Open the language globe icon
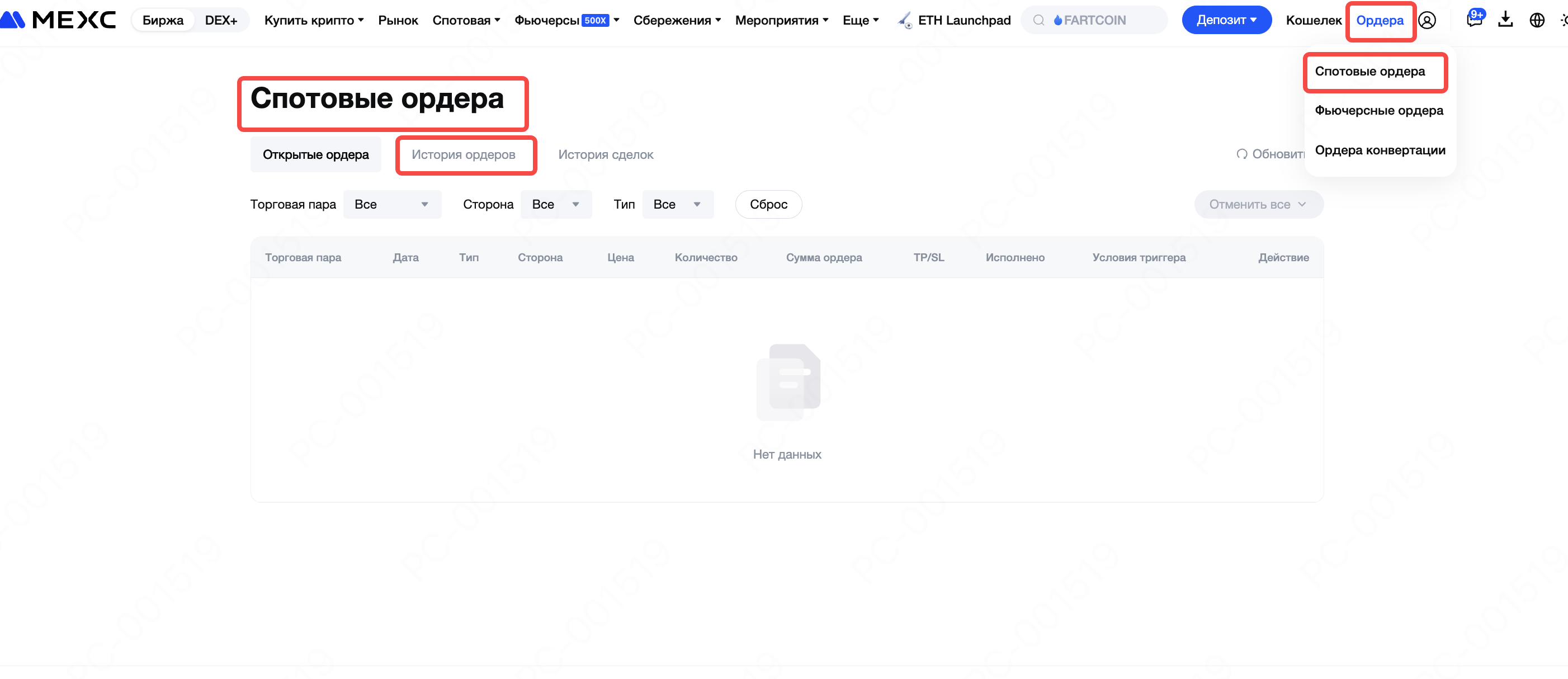Image resolution: width=1568 pixels, height=679 pixels. click(x=1537, y=20)
